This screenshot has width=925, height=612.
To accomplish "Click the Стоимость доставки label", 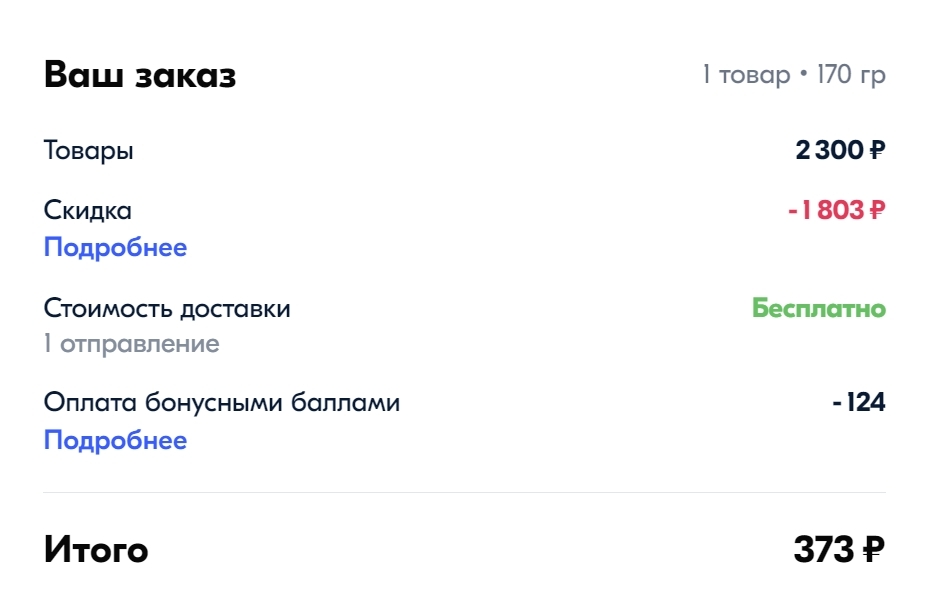I will [x=167, y=308].
